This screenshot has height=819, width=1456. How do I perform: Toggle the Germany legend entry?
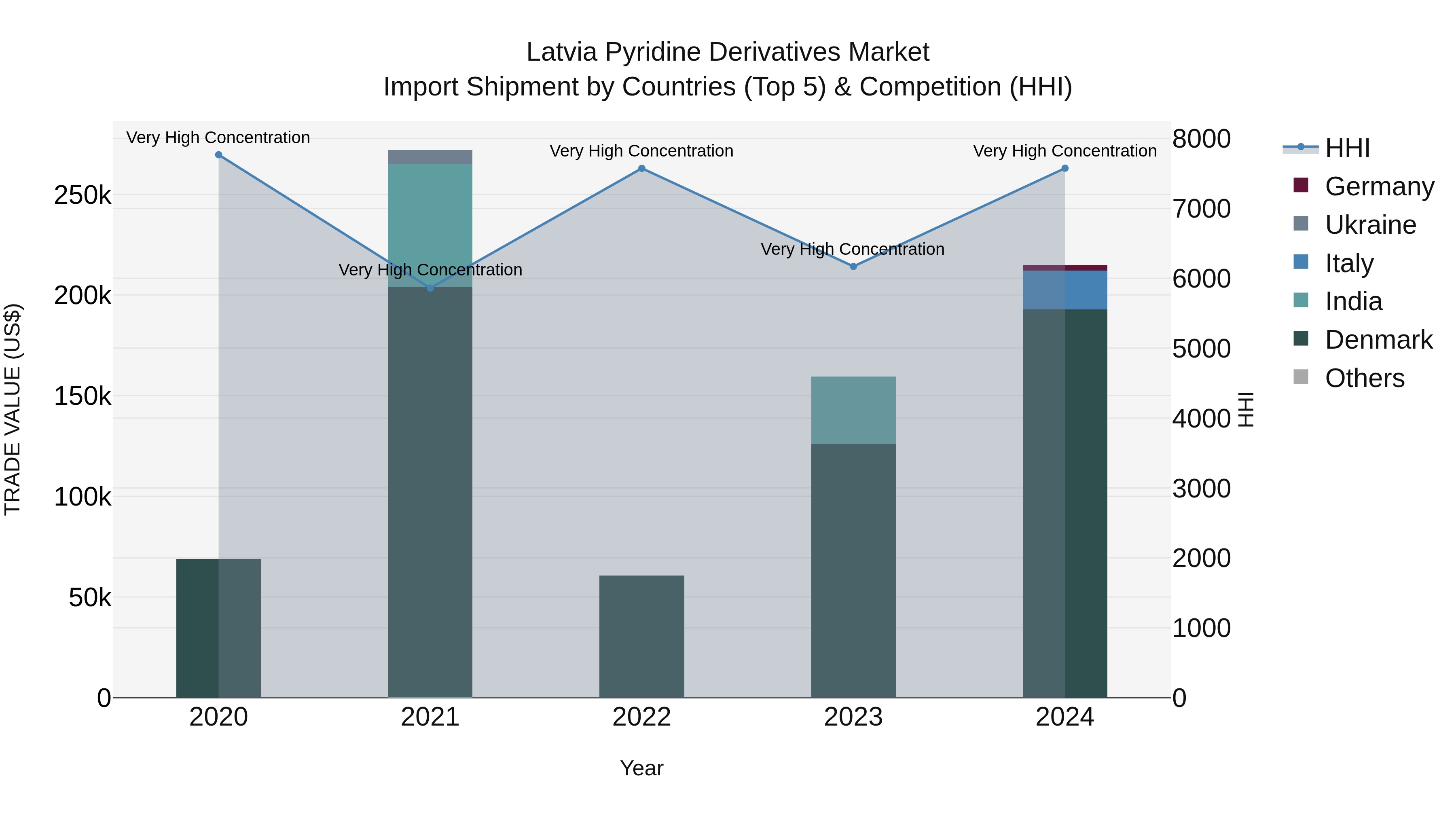1363,186
